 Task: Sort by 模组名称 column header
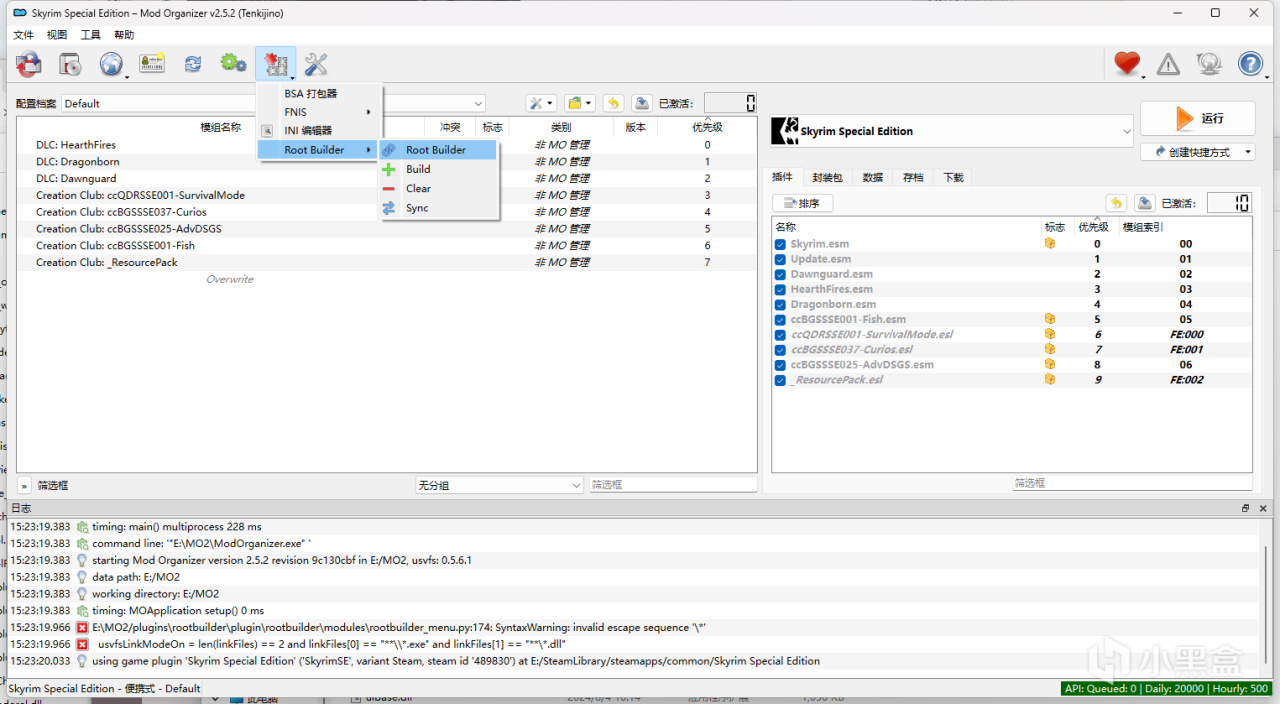[x=220, y=127]
